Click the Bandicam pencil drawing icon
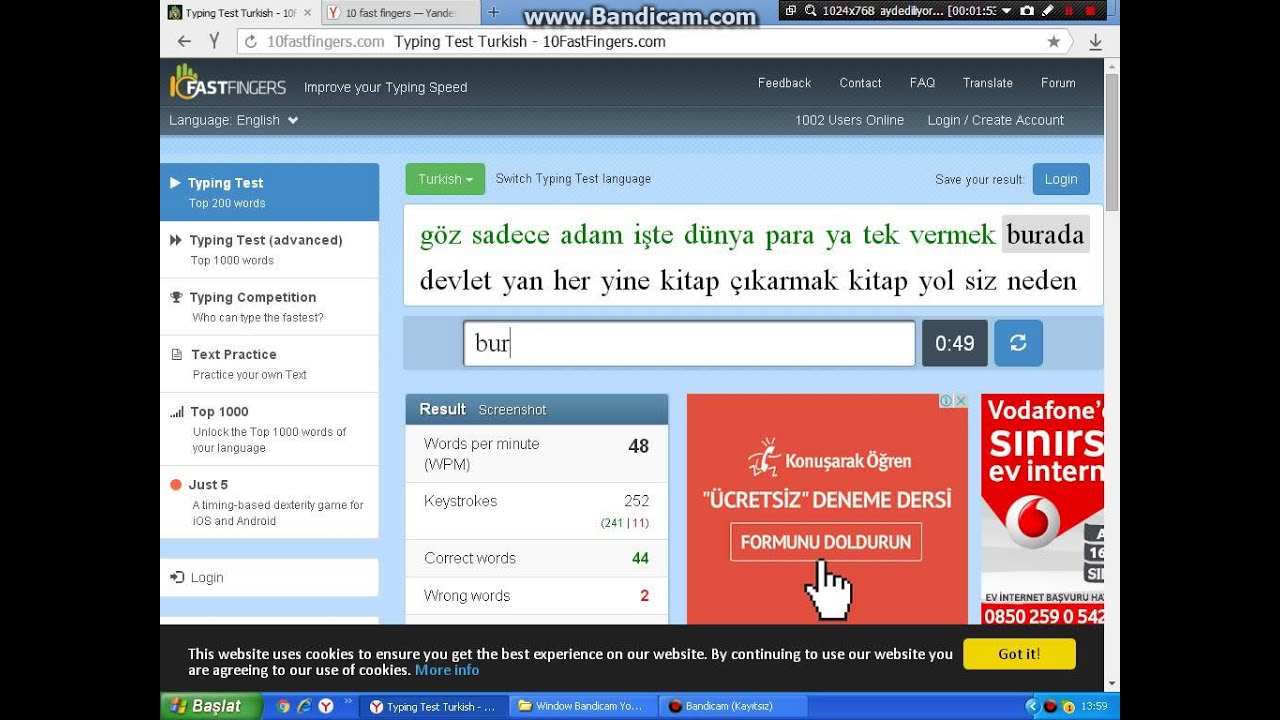Viewport: 1280px width, 720px height. pyautogui.click(x=1047, y=11)
